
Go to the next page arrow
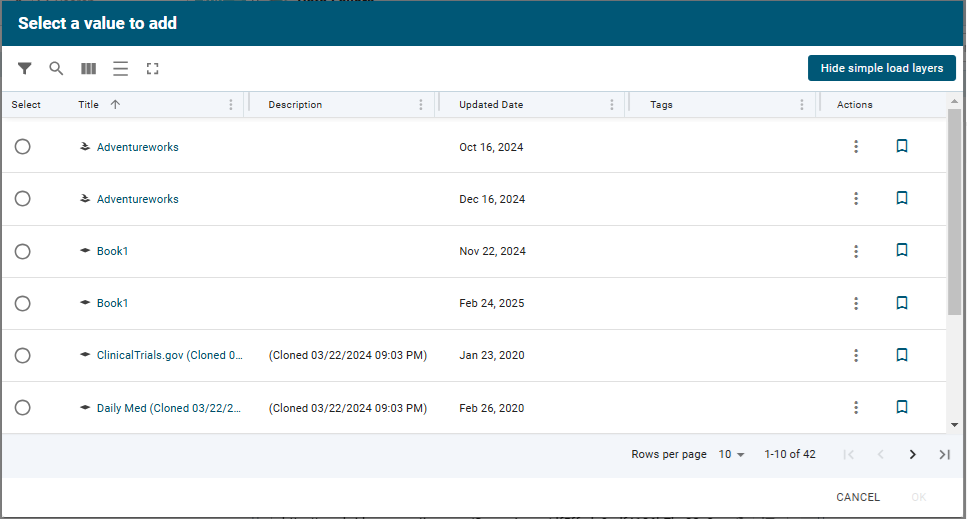pos(912,455)
